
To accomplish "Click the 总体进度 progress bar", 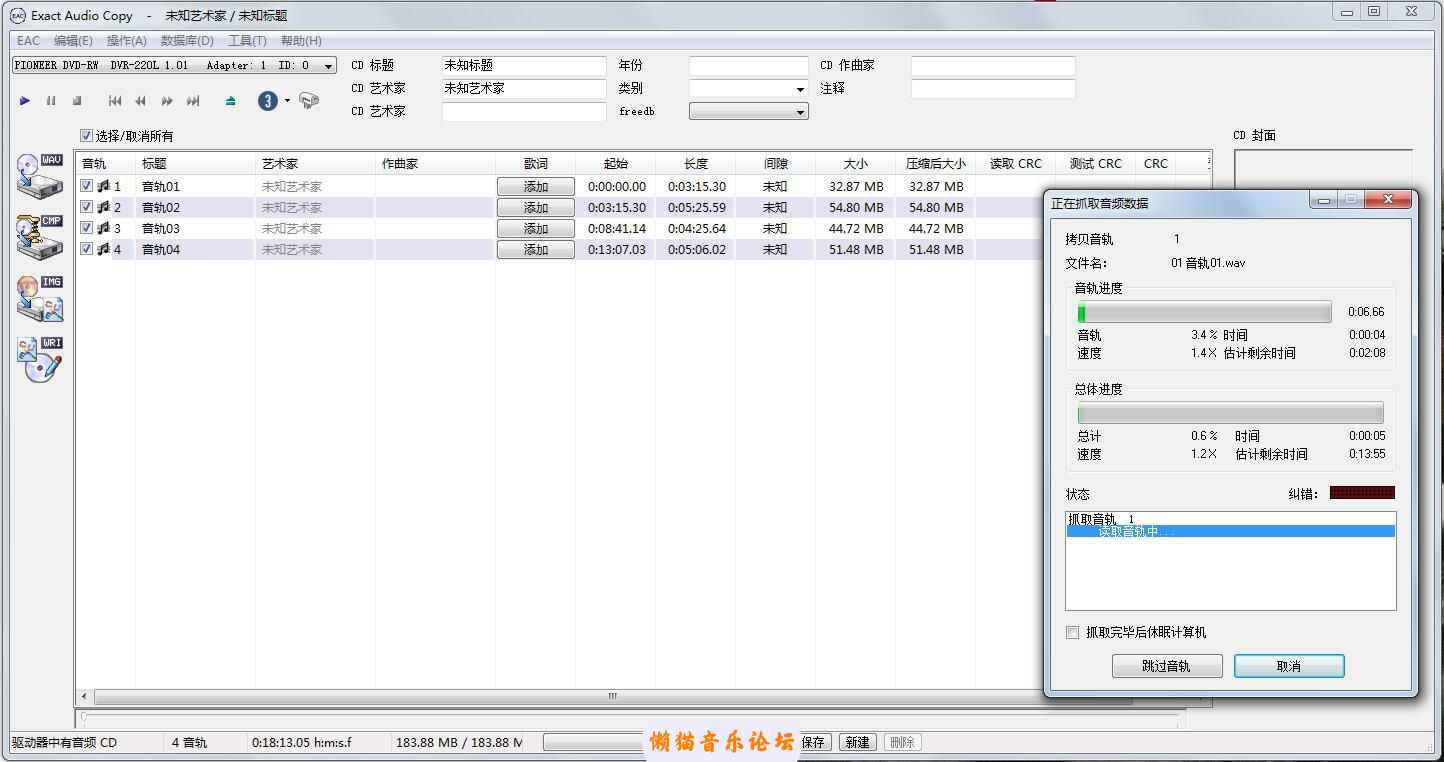I will pyautogui.click(x=1231, y=413).
